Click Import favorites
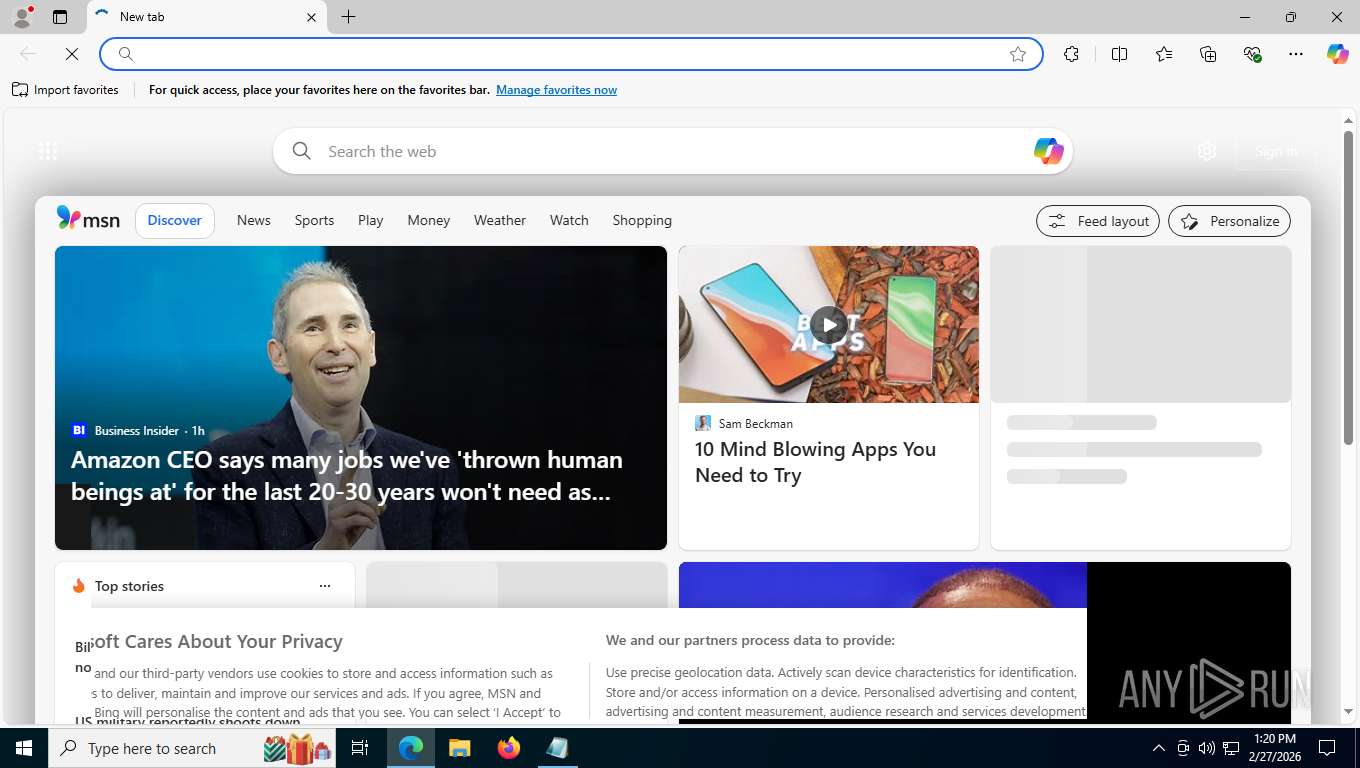 coord(65,90)
